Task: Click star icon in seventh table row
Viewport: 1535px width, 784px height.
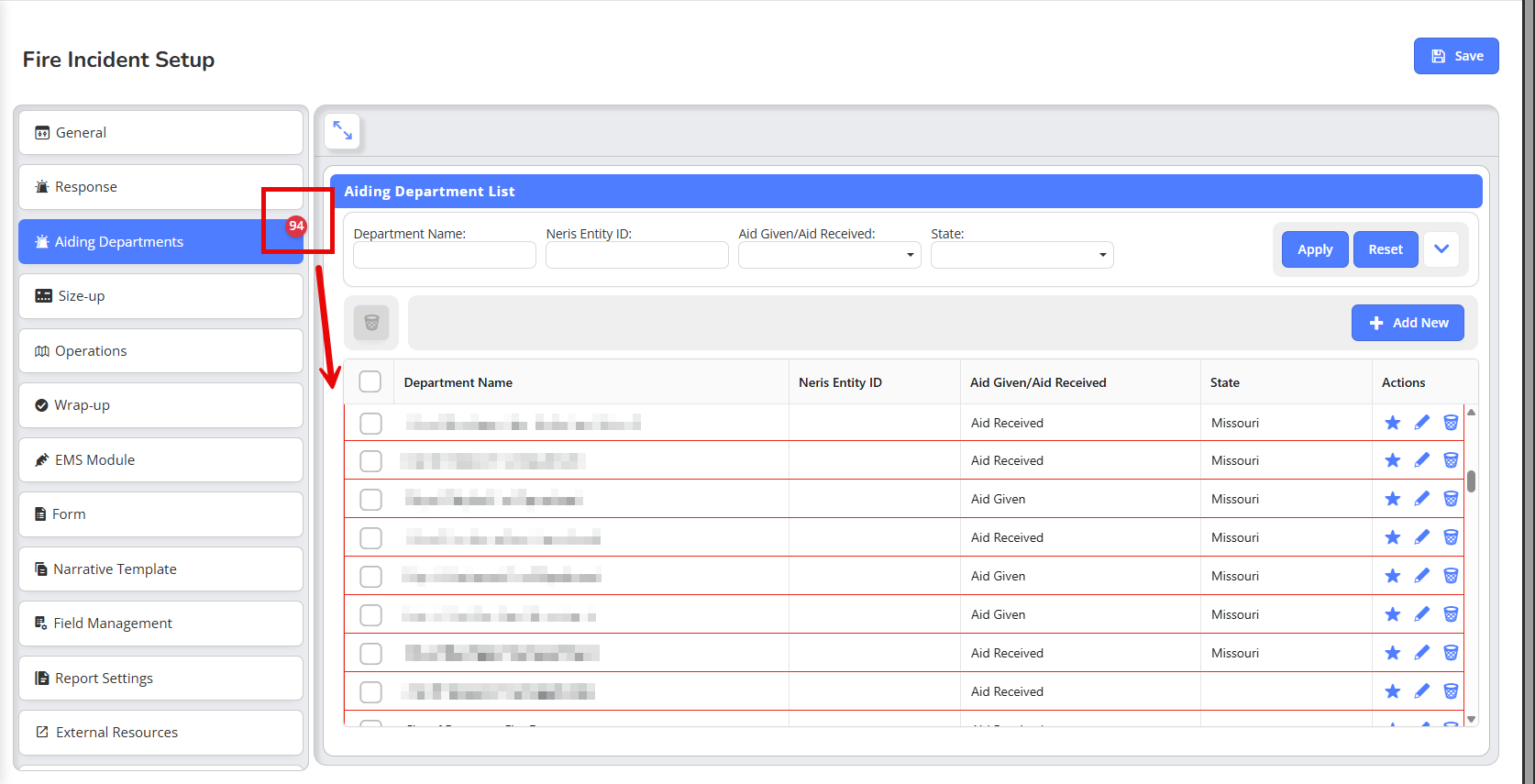Action: (x=1392, y=653)
